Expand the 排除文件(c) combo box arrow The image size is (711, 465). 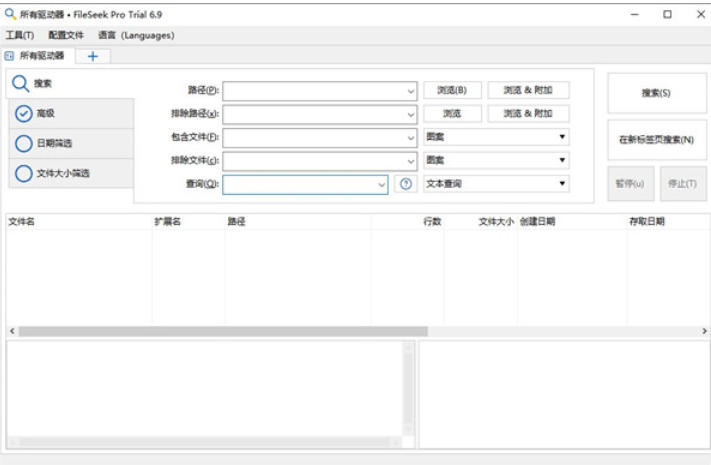[410, 161]
